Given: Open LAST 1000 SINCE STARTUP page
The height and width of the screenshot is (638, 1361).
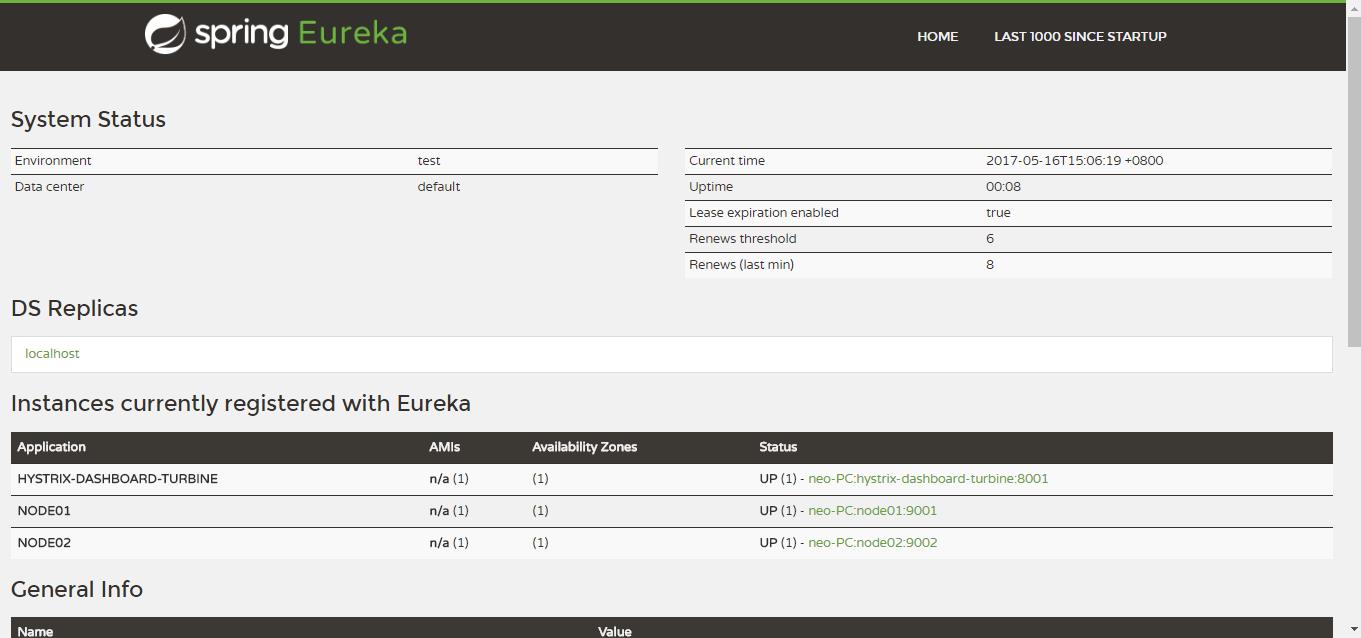Looking at the screenshot, I should click(x=1080, y=37).
